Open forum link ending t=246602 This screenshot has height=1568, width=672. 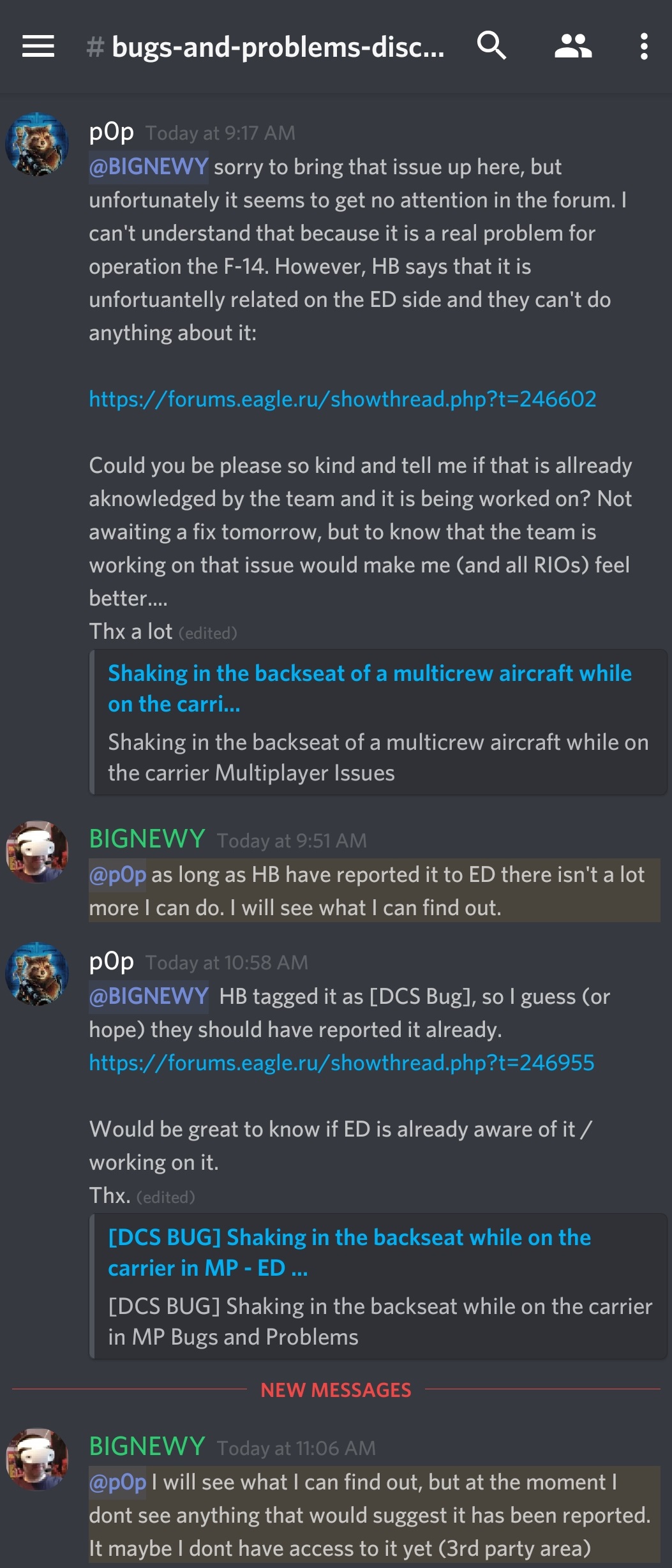(343, 399)
